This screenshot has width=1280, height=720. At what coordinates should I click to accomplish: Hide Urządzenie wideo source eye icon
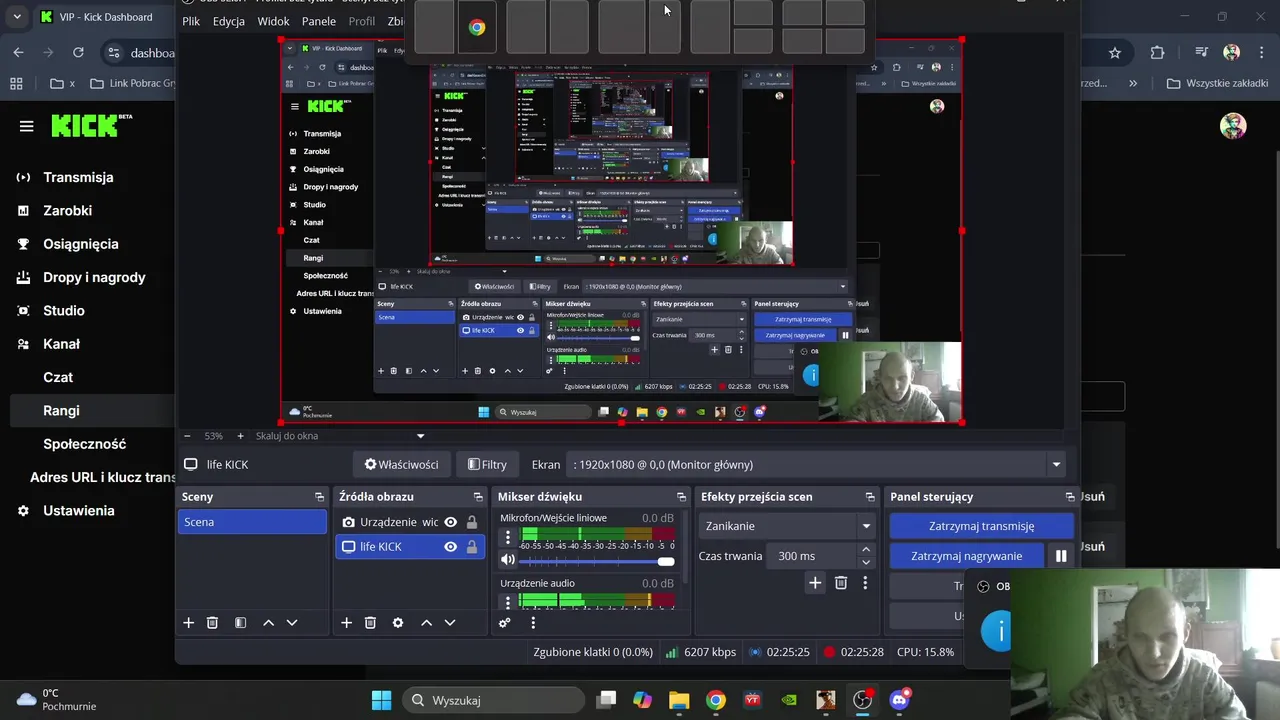(451, 522)
